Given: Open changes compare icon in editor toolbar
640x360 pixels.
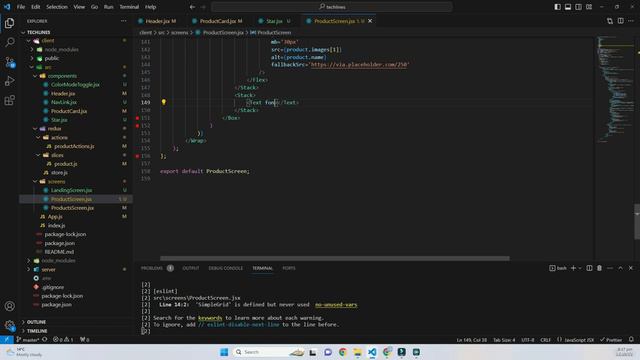Looking at the screenshot, I should (610, 21).
